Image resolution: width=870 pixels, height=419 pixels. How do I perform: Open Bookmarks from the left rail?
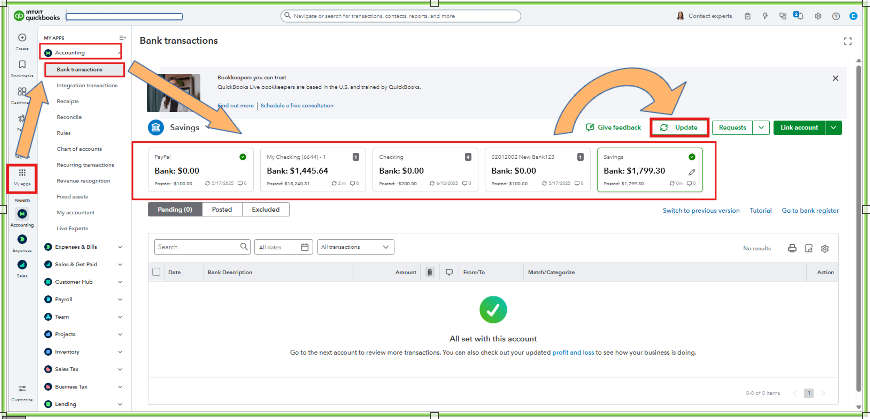tap(22, 65)
